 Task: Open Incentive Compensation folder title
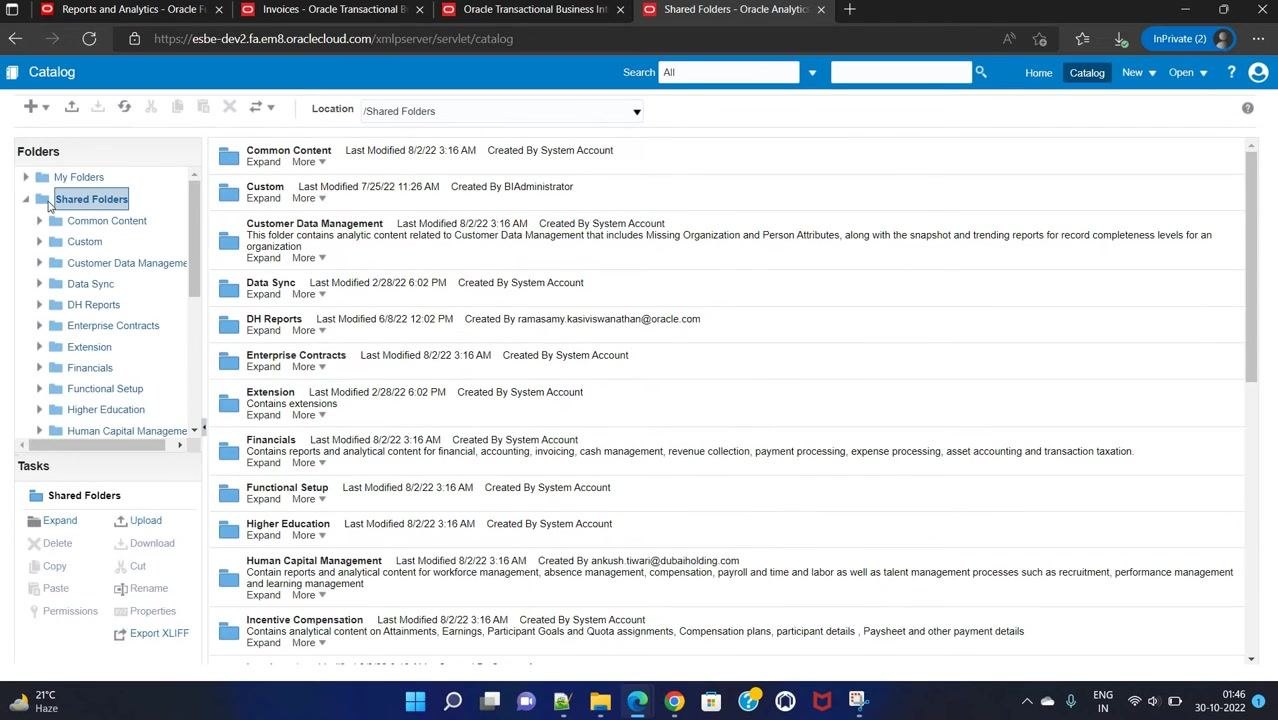(304, 620)
